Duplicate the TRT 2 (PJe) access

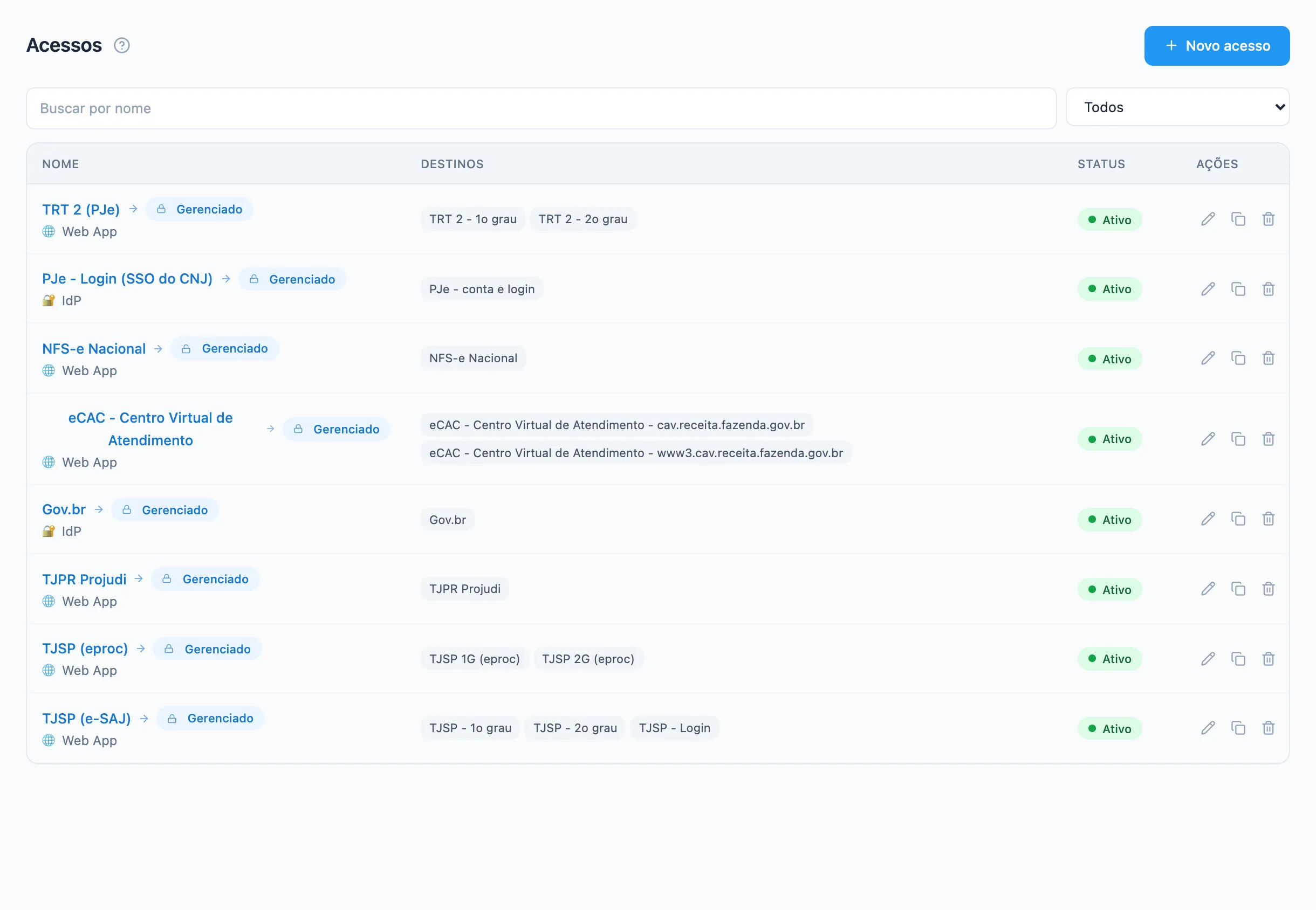coord(1238,219)
